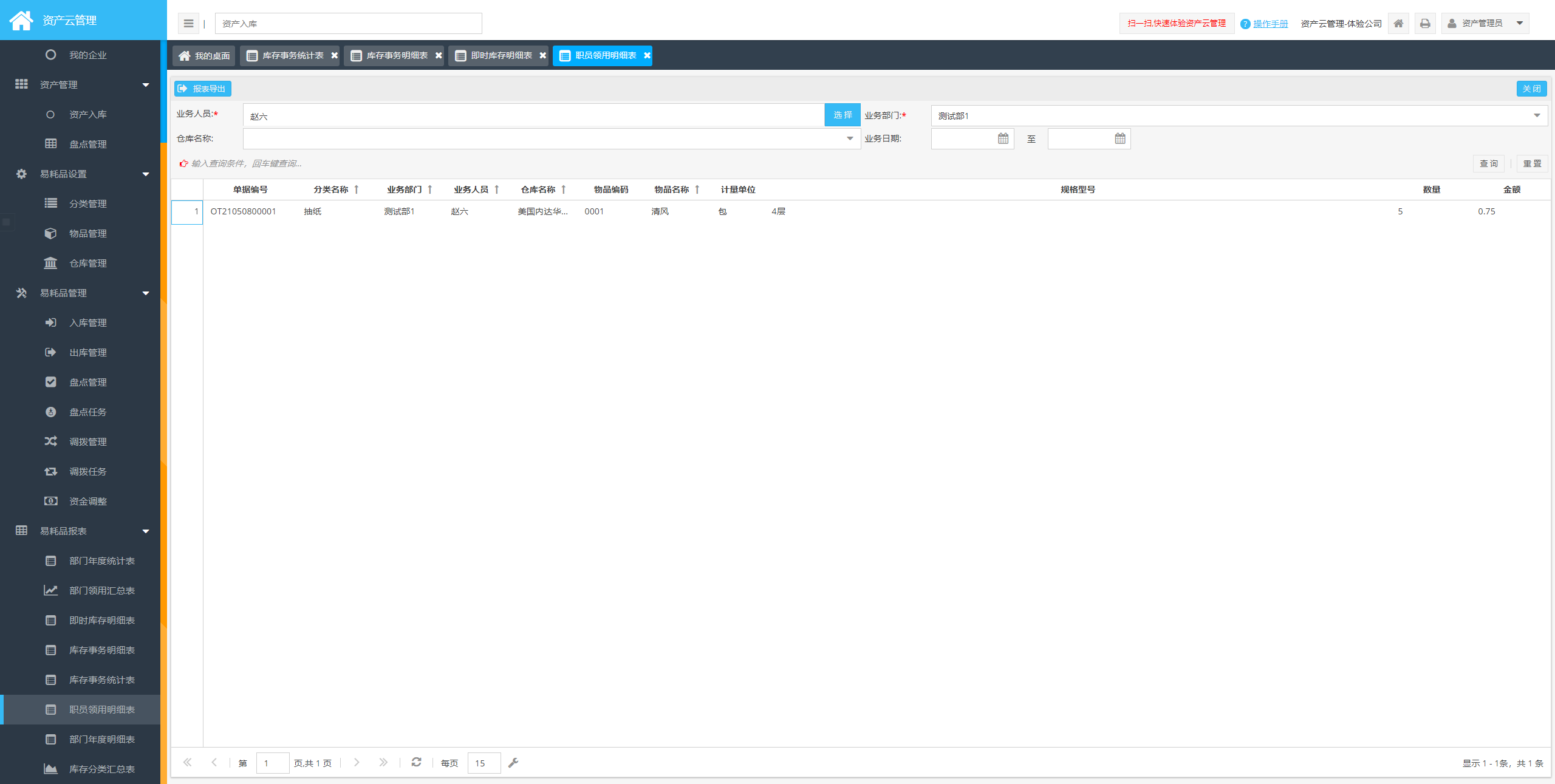Screen dimensions: 1555x784
Task: Open the 操作手册 link
Action: [x=1270, y=24]
